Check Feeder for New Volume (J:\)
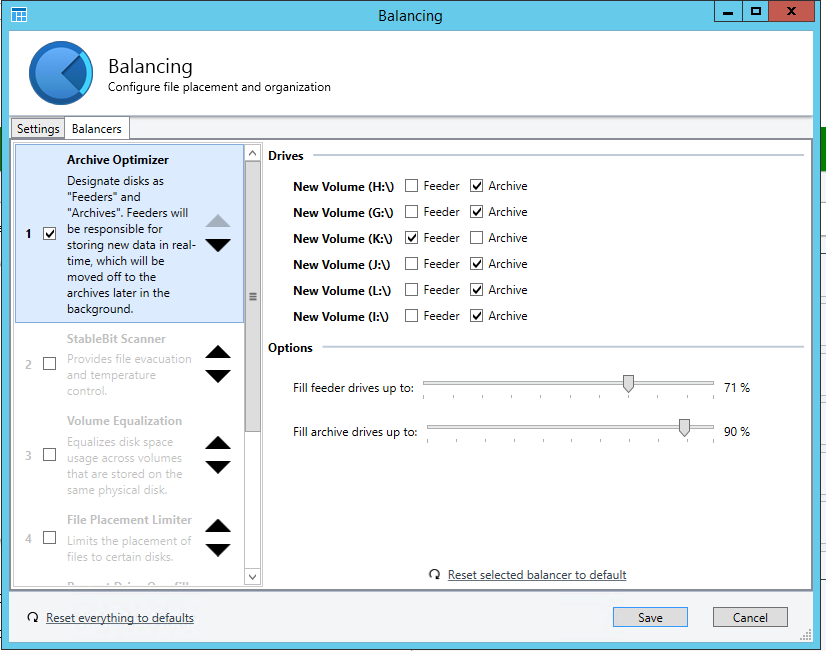The width and height of the screenshot is (826, 651). (x=411, y=263)
